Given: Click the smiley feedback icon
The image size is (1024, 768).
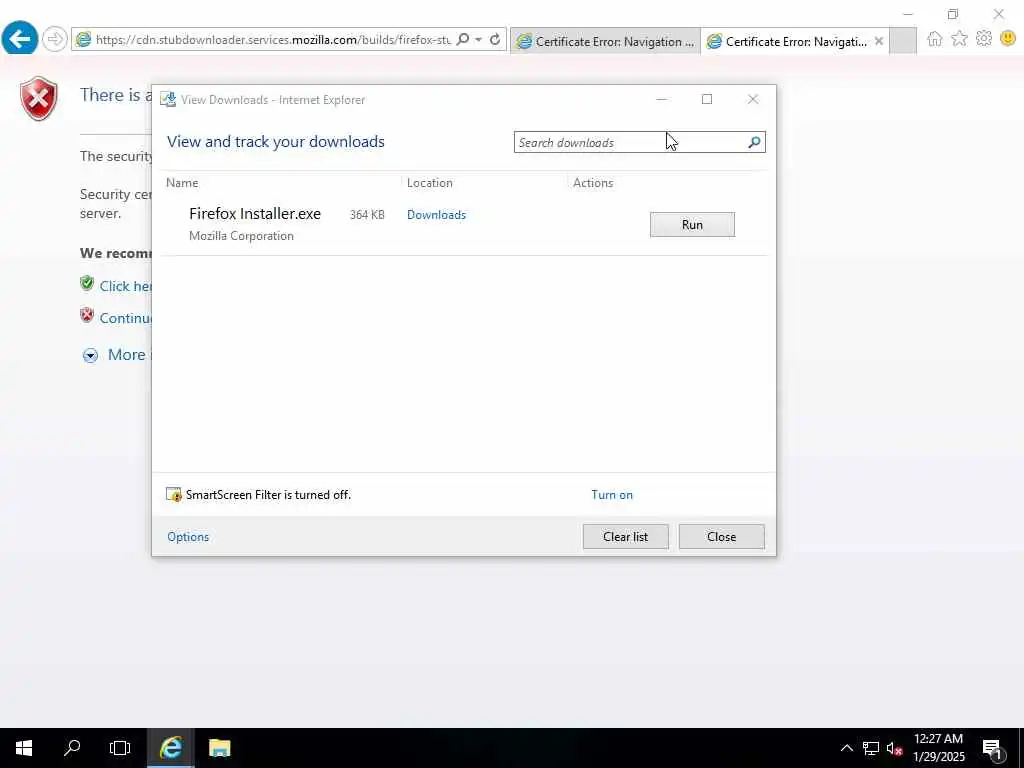Looking at the screenshot, I should (x=1008, y=39).
